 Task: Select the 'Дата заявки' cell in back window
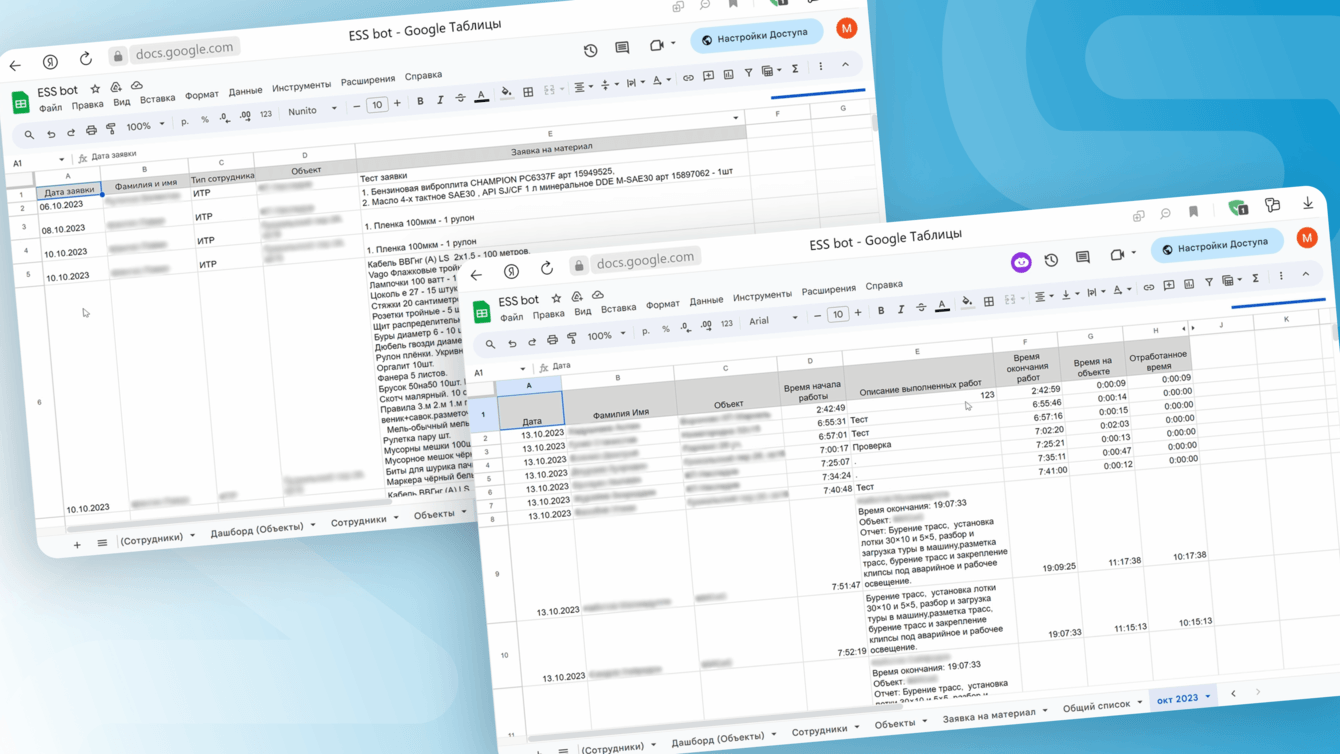point(69,191)
